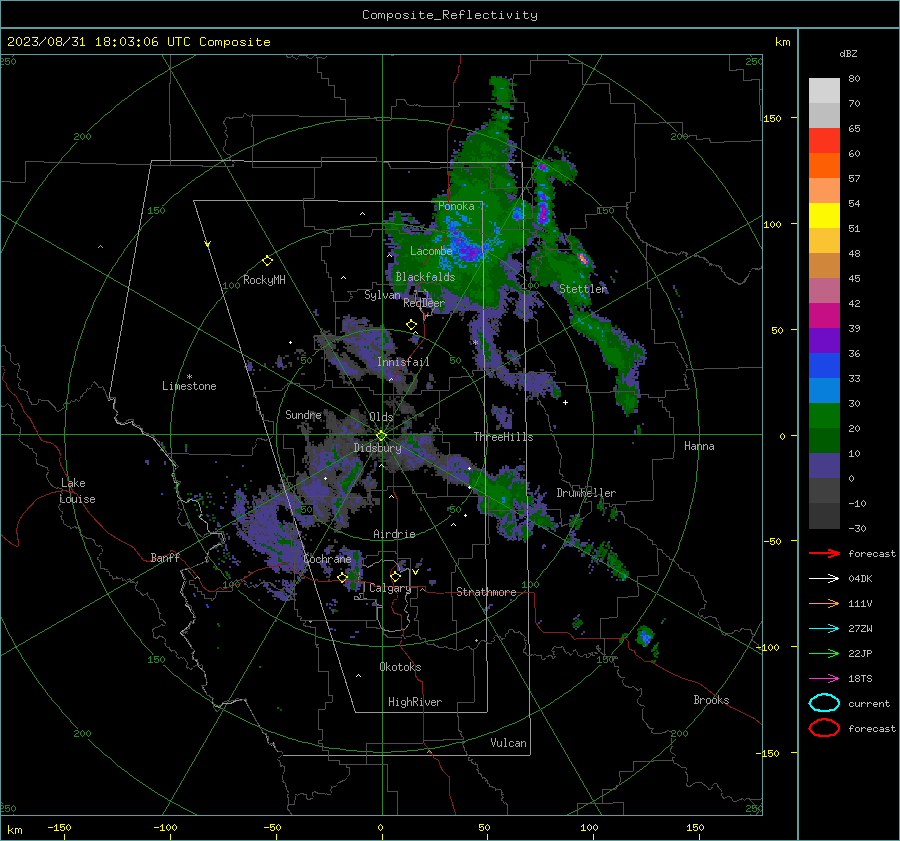Select the slate purple 0-10 dBZ swatch
This screenshot has height=841, width=900.
(824, 466)
